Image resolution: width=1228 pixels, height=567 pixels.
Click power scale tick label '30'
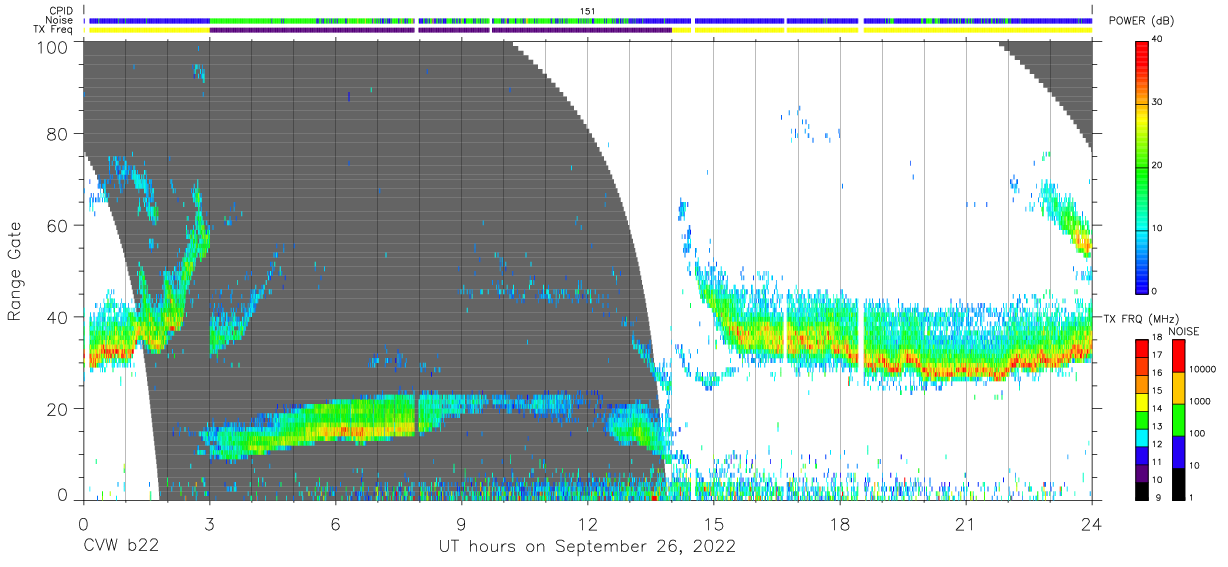click(x=1159, y=102)
